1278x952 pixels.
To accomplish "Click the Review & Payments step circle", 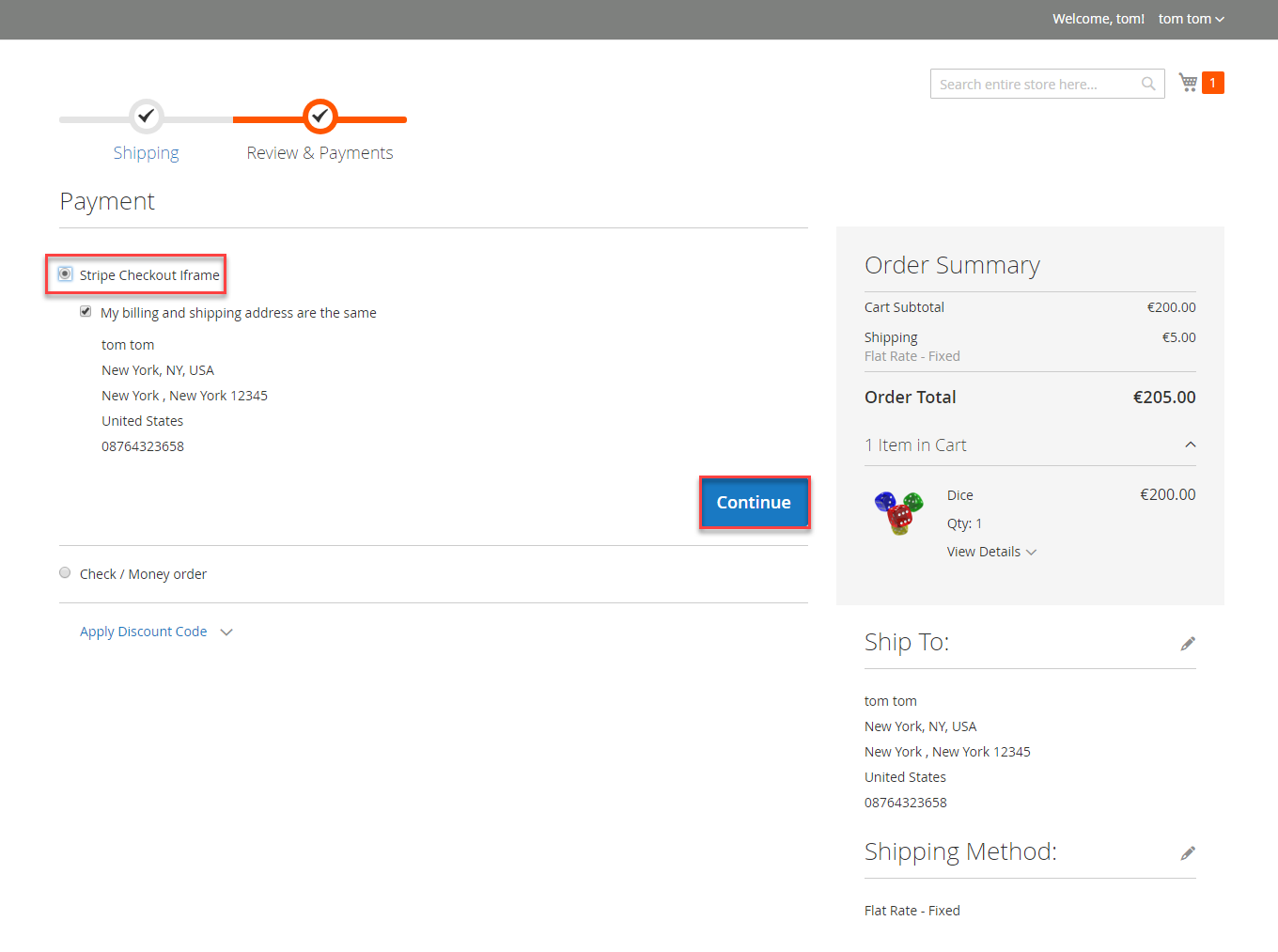I will click(x=319, y=117).
